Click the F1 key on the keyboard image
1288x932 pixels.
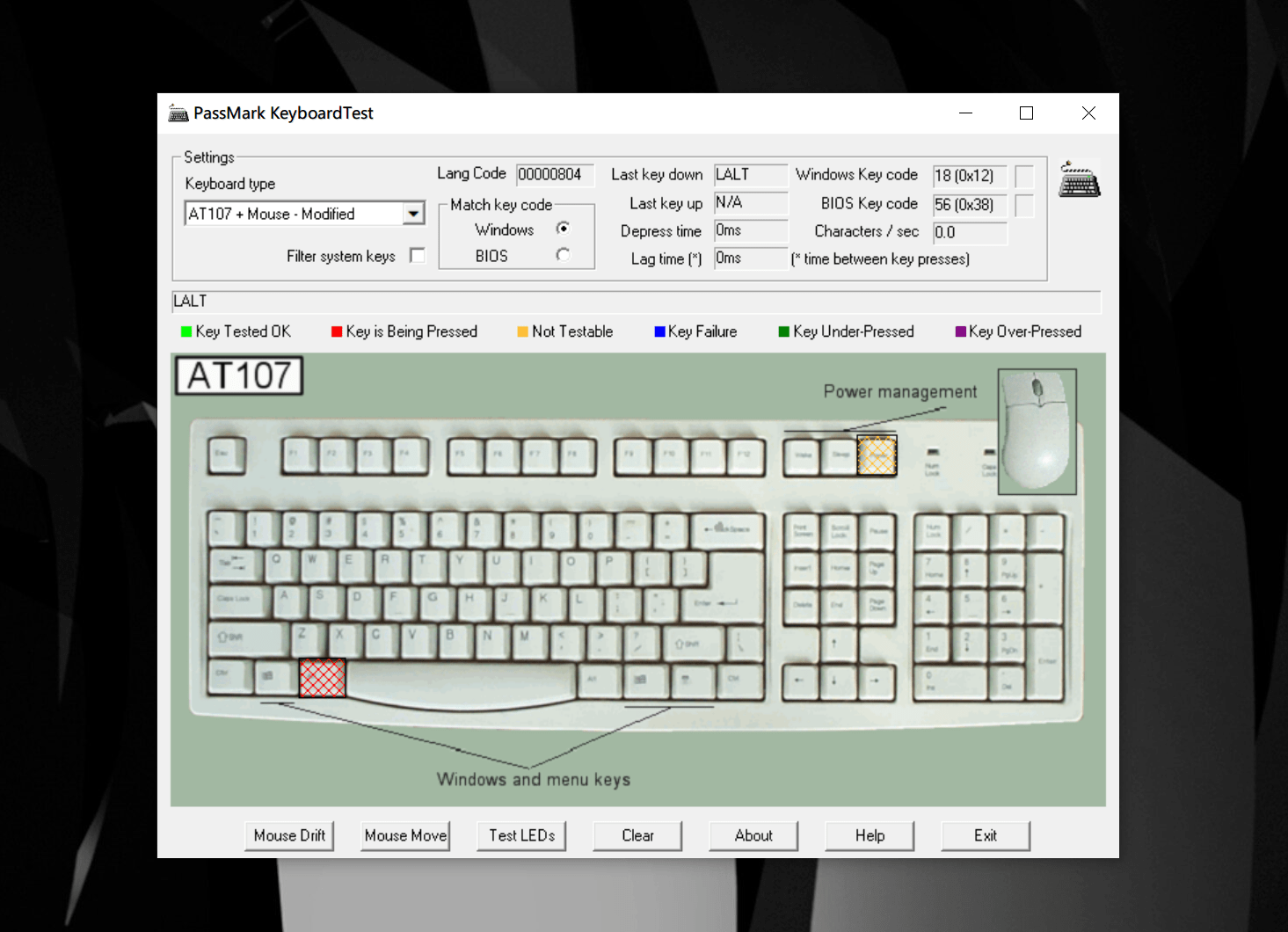299,455
